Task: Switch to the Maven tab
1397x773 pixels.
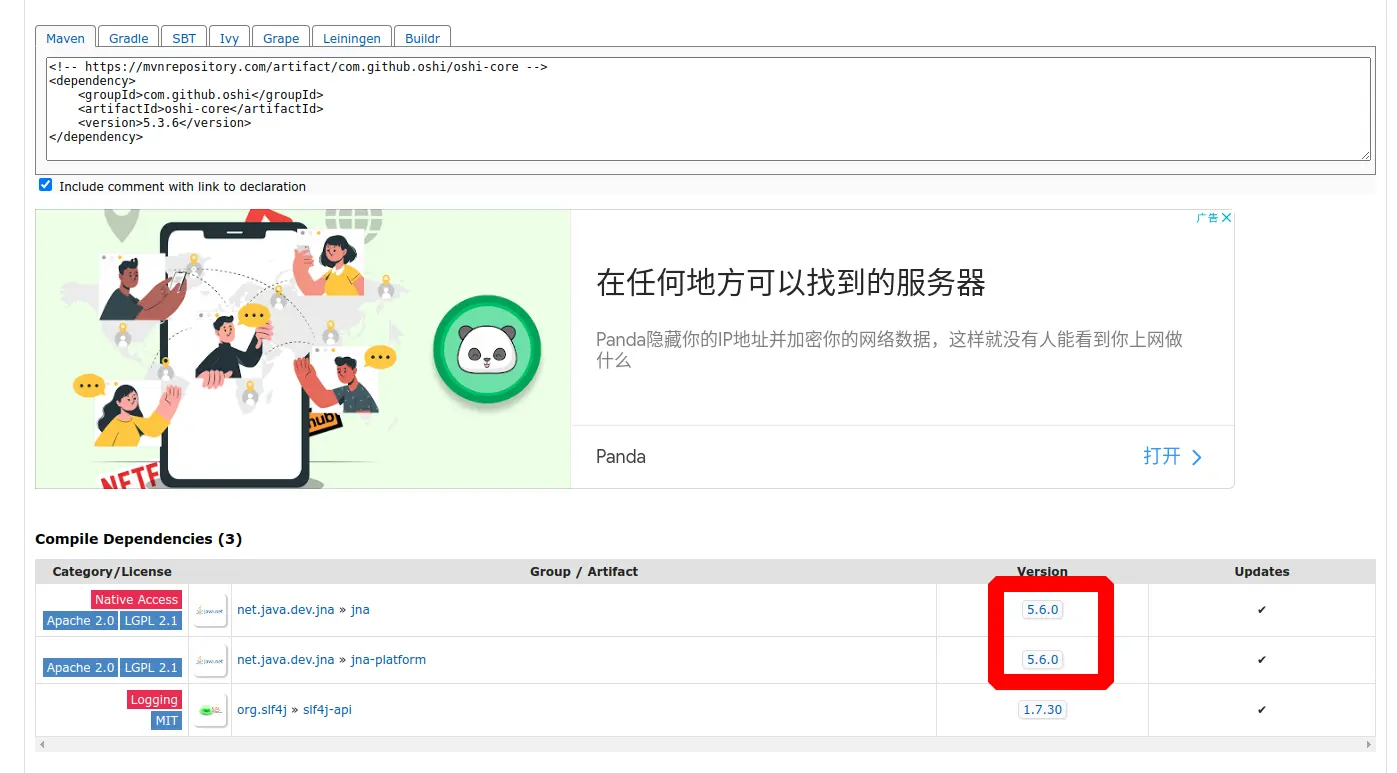Action: coord(66,38)
